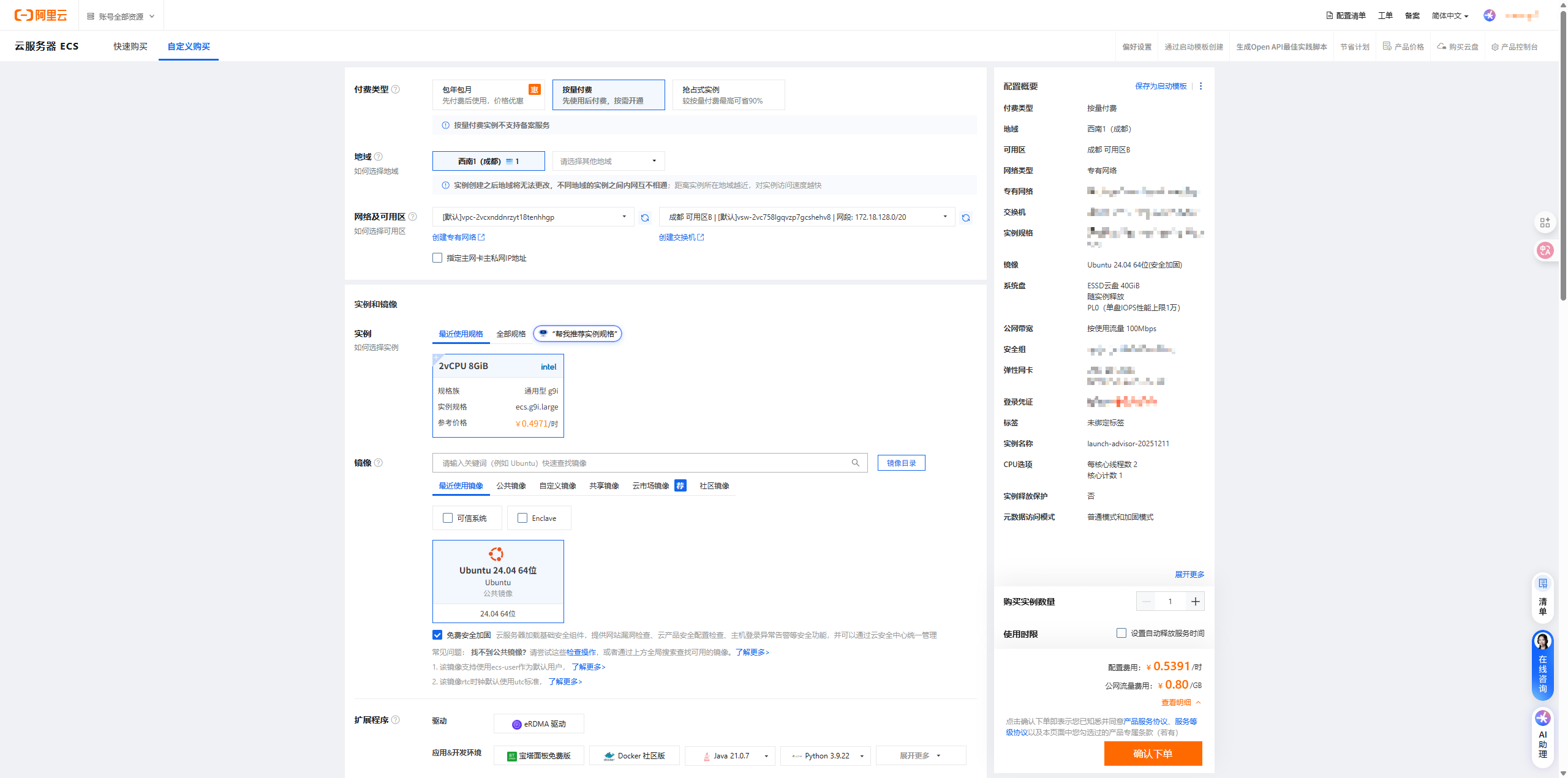Image resolution: width=1568 pixels, height=778 pixels.
Task: Refresh the VPC list icon
Action: pyautogui.click(x=645, y=218)
